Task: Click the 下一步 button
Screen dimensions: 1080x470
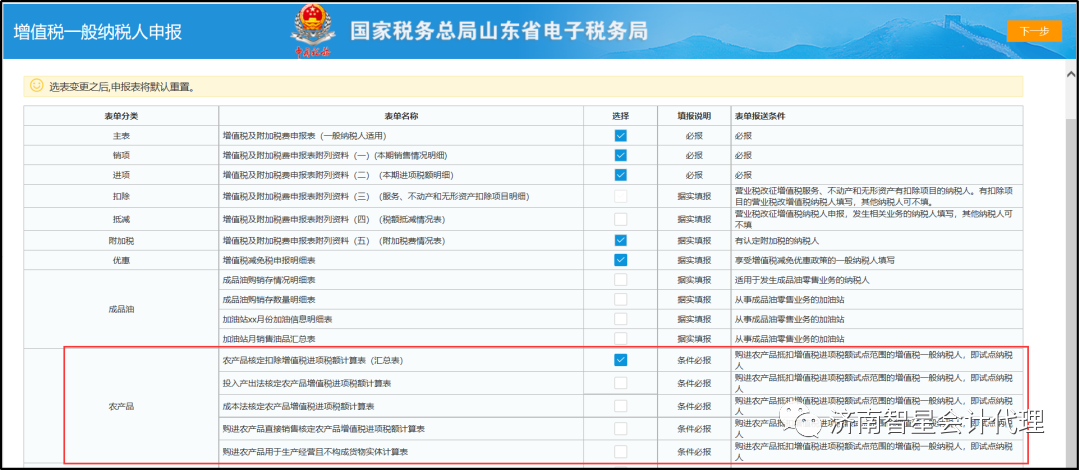Action: (x=1034, y=31)
